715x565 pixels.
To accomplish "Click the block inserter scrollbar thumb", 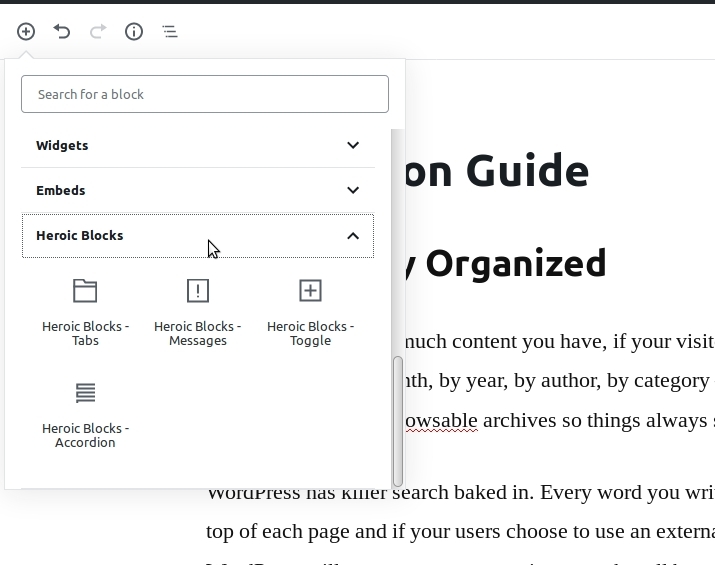I will 398,421.
